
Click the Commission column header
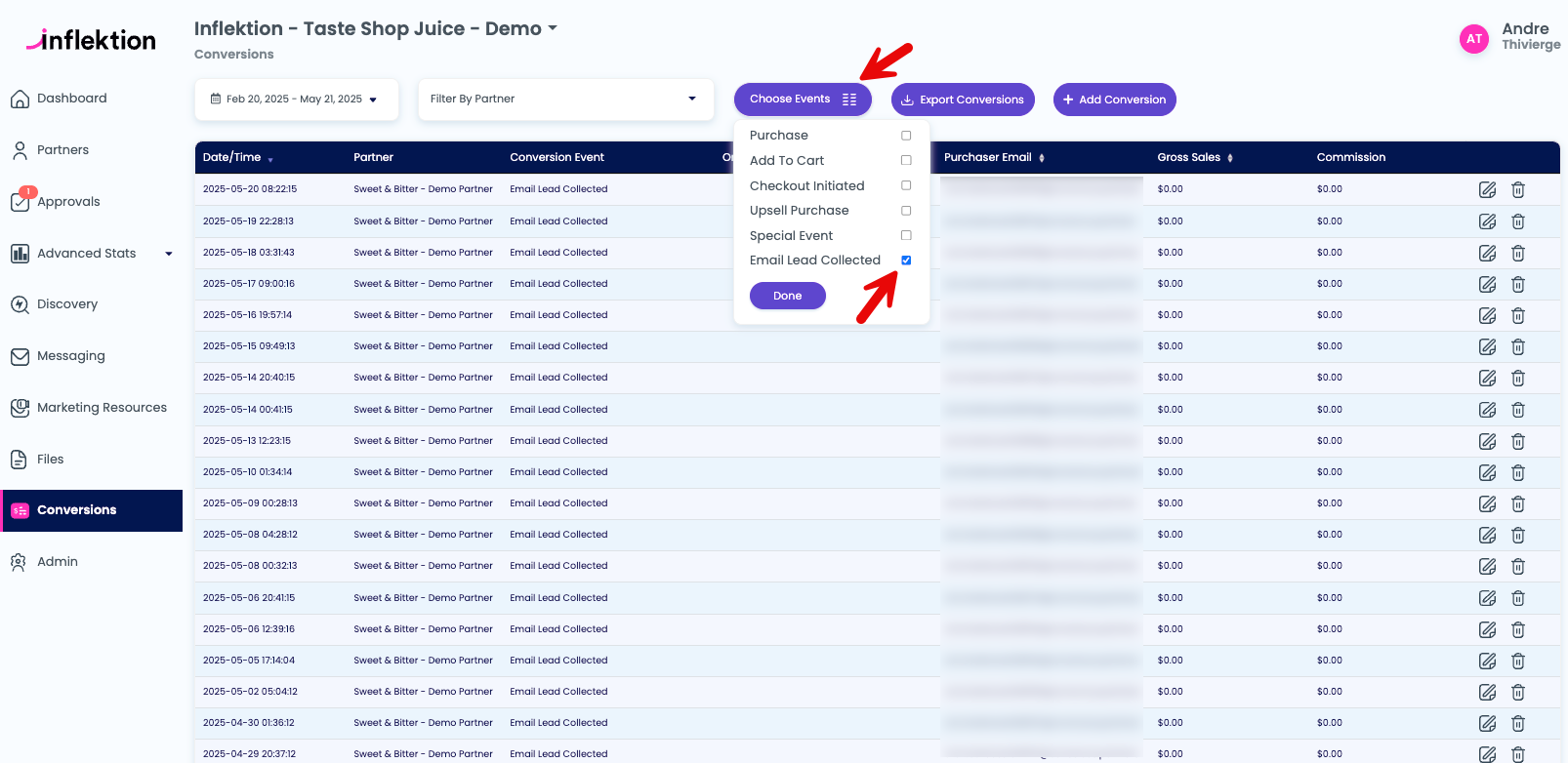[1351, 157]
